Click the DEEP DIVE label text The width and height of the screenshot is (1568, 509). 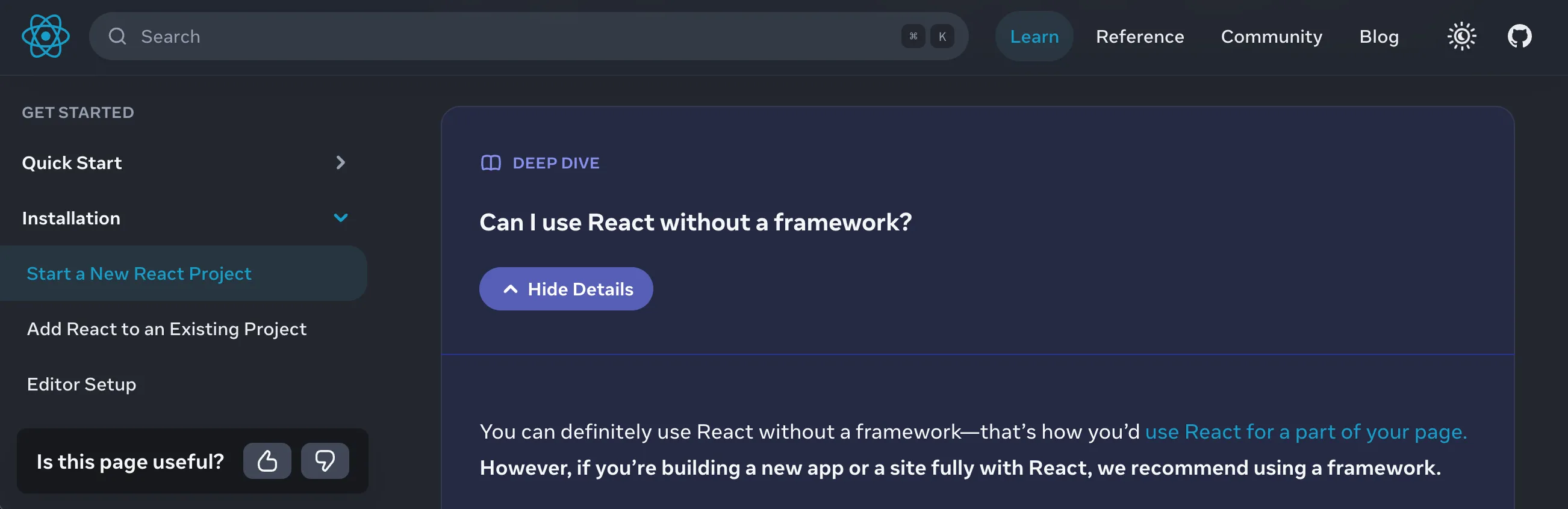[556, 163]
